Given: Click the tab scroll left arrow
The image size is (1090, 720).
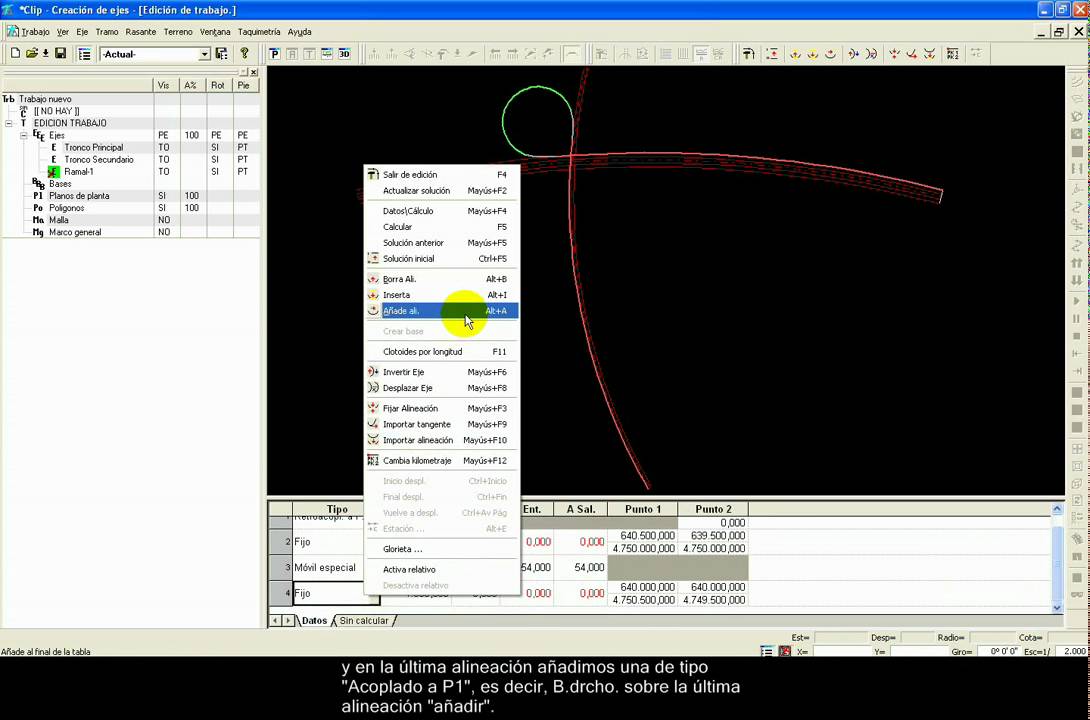Looking at the screenshot, I should [275, 621].
